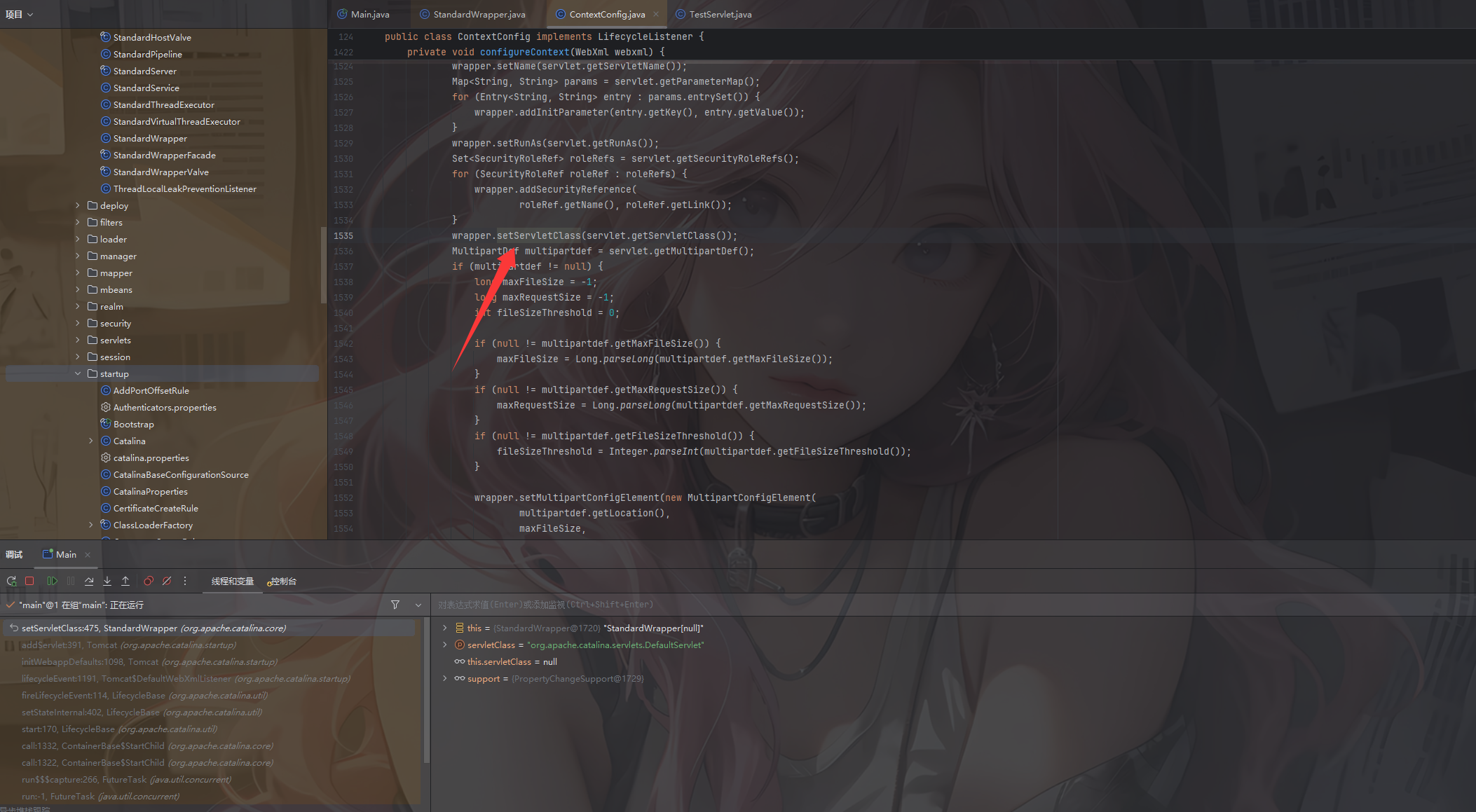Screen dimensions: 1476x812
Task: Resume program execution
Action: tap(52, 581)
